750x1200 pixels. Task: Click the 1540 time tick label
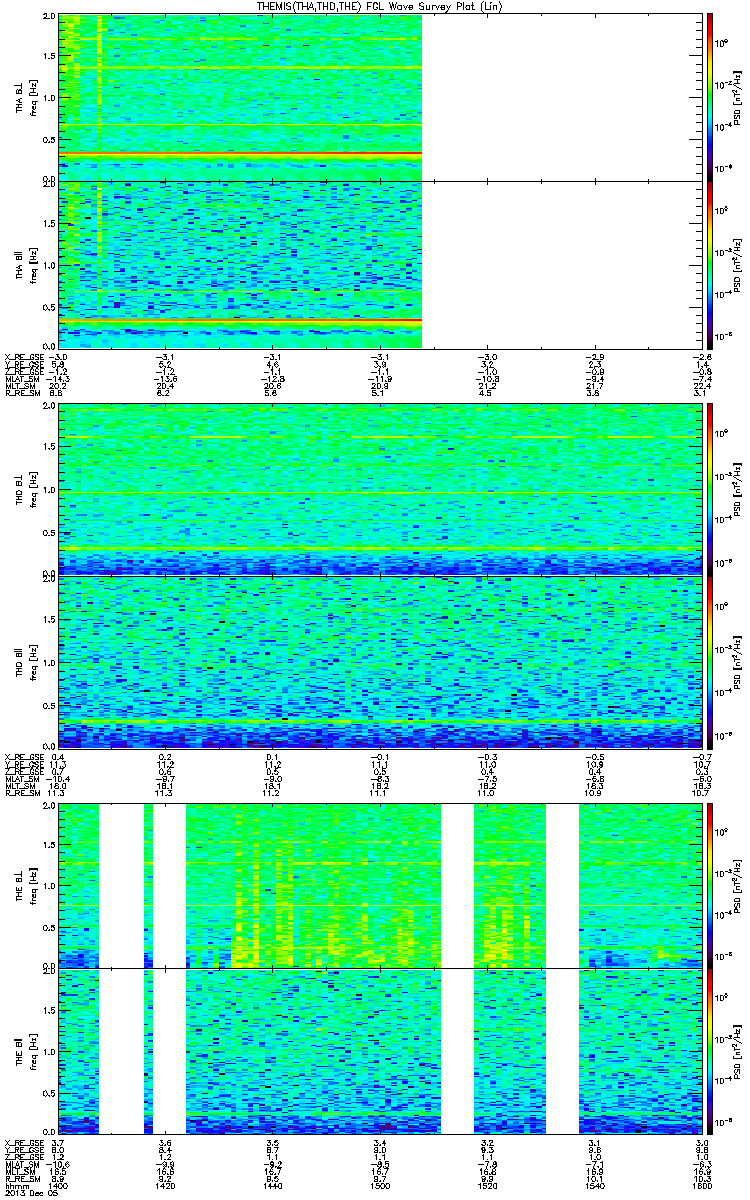pos(594,1186)
